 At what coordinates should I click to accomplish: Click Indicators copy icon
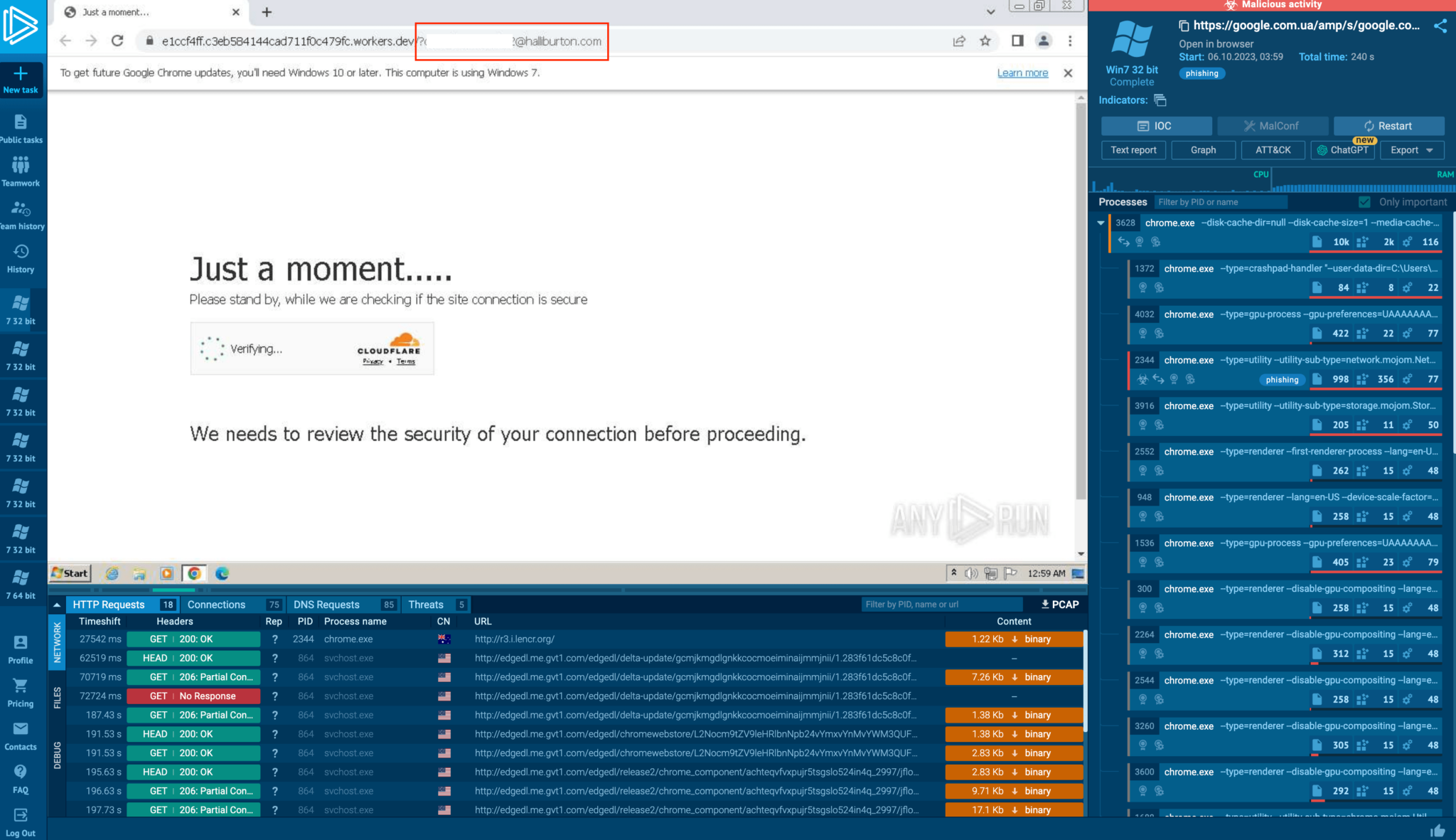(1160, 100)
